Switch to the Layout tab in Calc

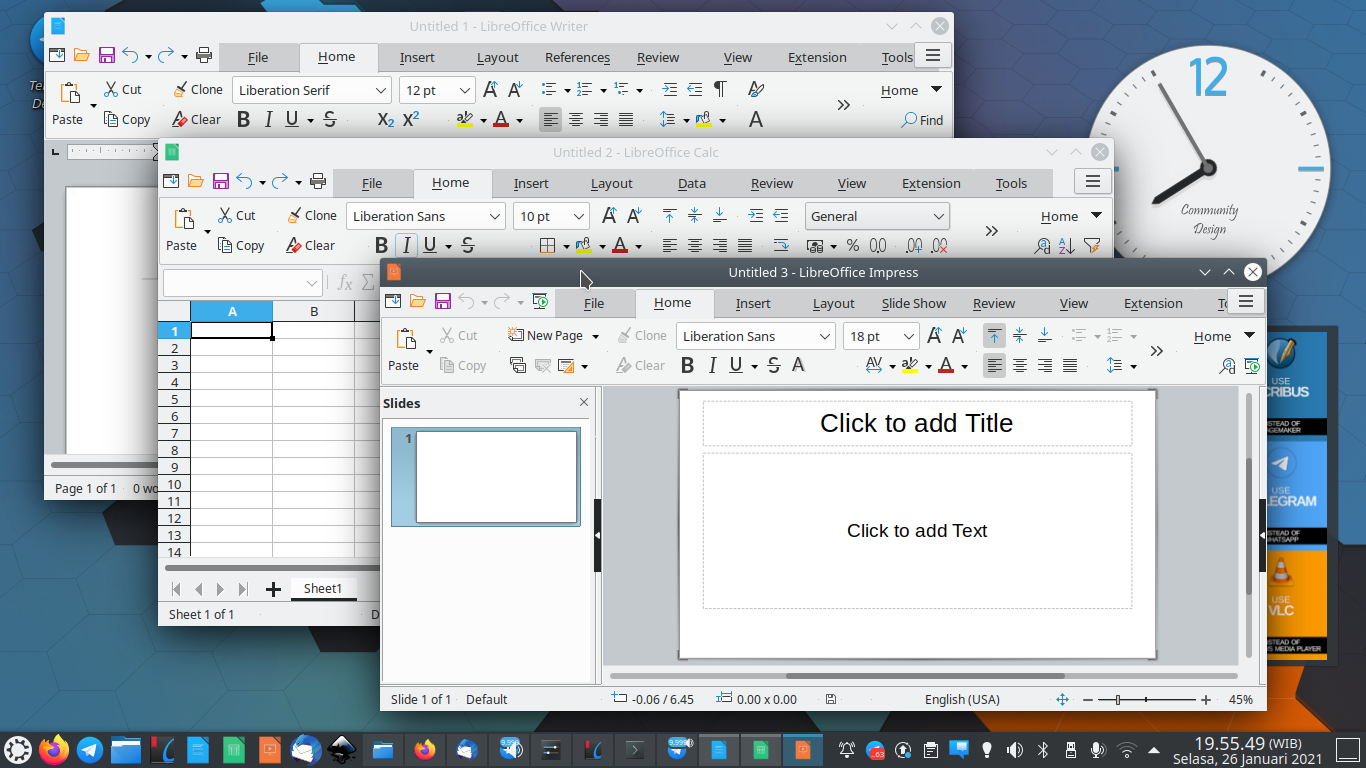pyautogui.click(x=611, y=183)
